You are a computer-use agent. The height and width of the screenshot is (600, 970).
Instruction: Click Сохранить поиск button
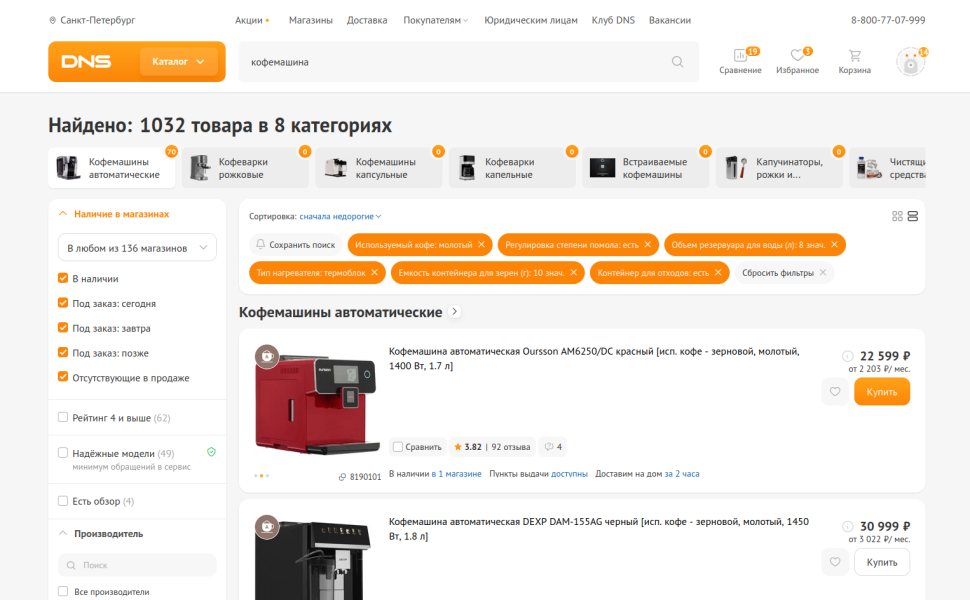pyautogui.click(x=296, y=244)
